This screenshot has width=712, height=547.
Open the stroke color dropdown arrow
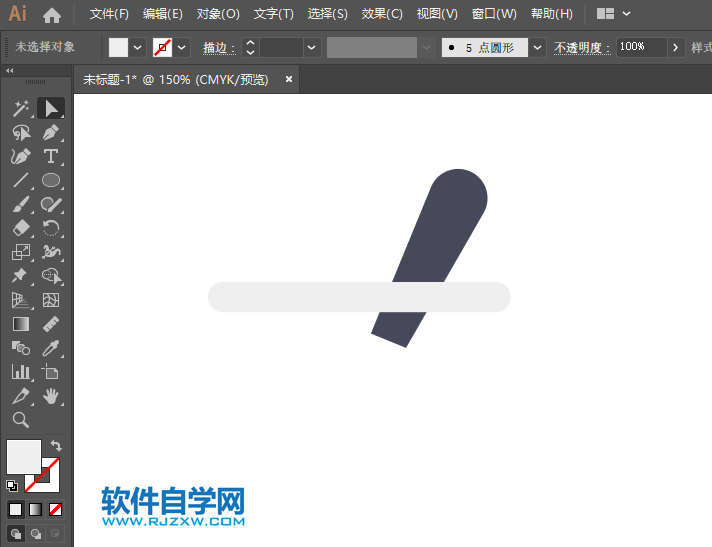182,47
